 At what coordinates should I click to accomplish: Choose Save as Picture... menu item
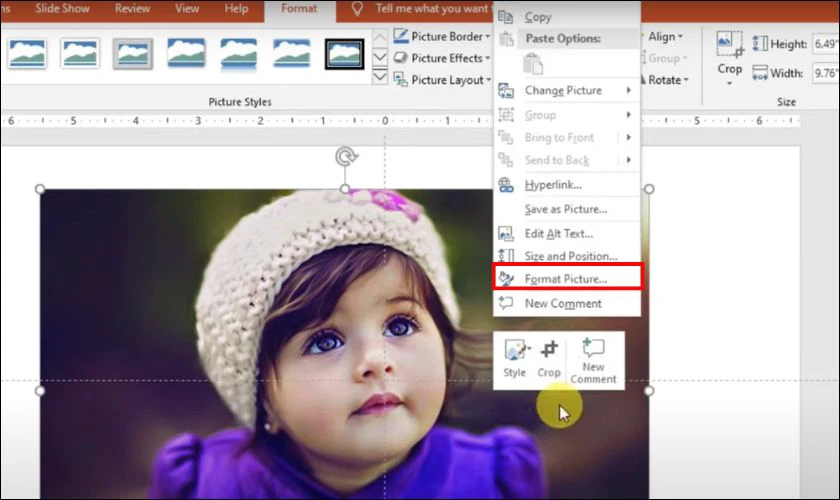(x=566, y=210)
